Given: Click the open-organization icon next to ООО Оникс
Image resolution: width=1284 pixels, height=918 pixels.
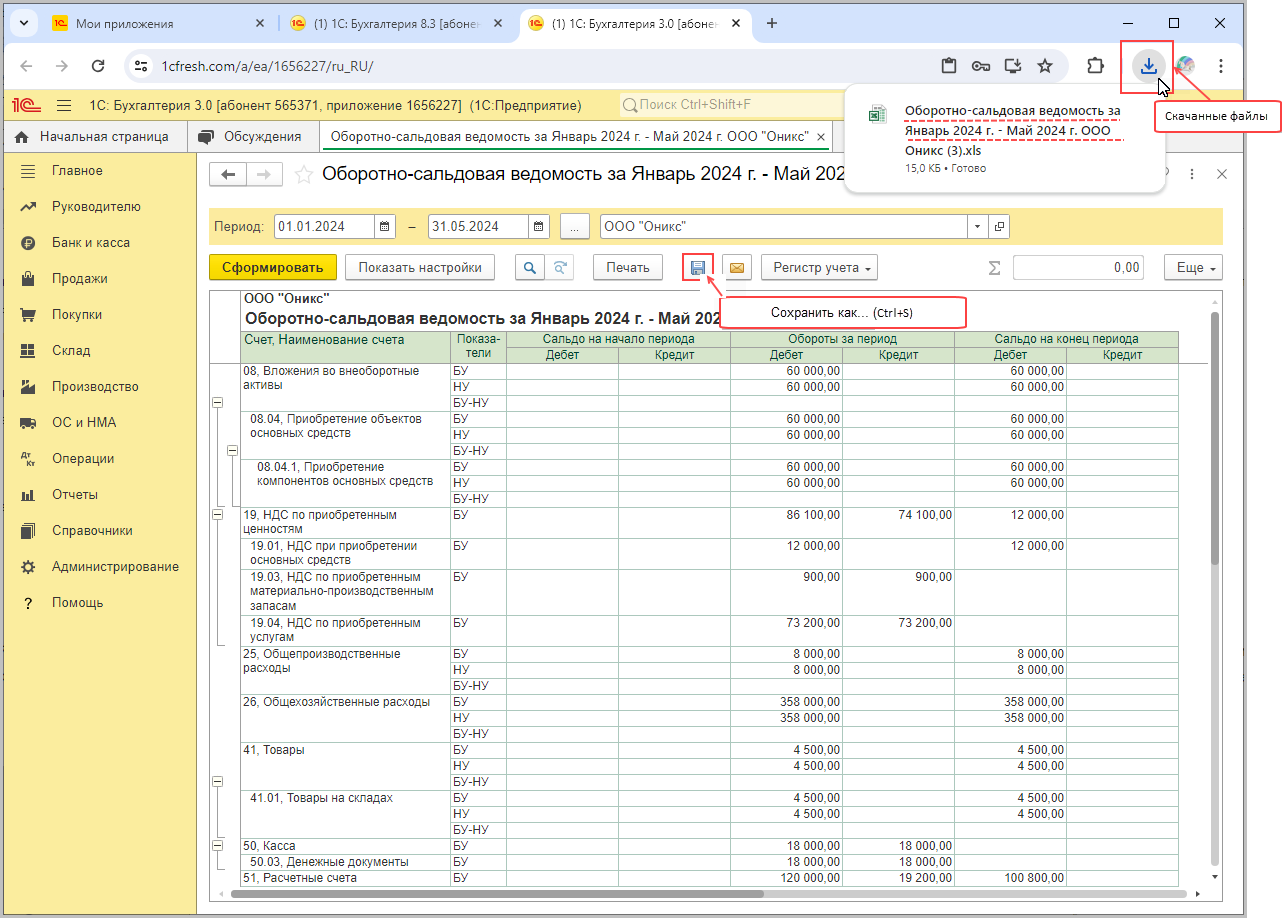Looking at the screenshot, I should tap(999, 226).
